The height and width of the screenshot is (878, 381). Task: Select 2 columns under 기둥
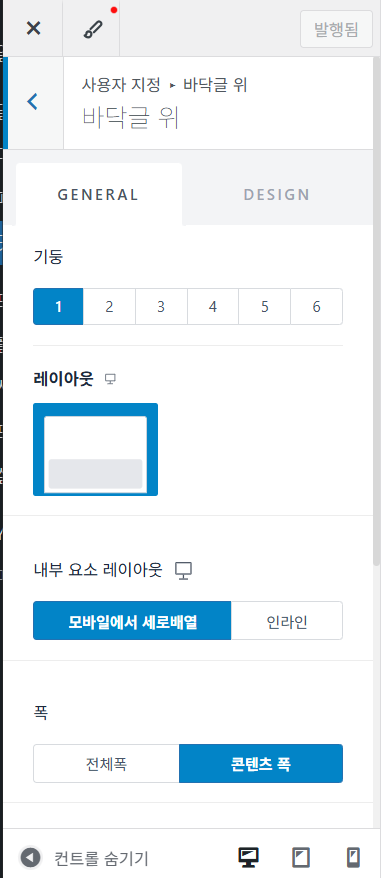pyautogui.click(x=109, y=306)
